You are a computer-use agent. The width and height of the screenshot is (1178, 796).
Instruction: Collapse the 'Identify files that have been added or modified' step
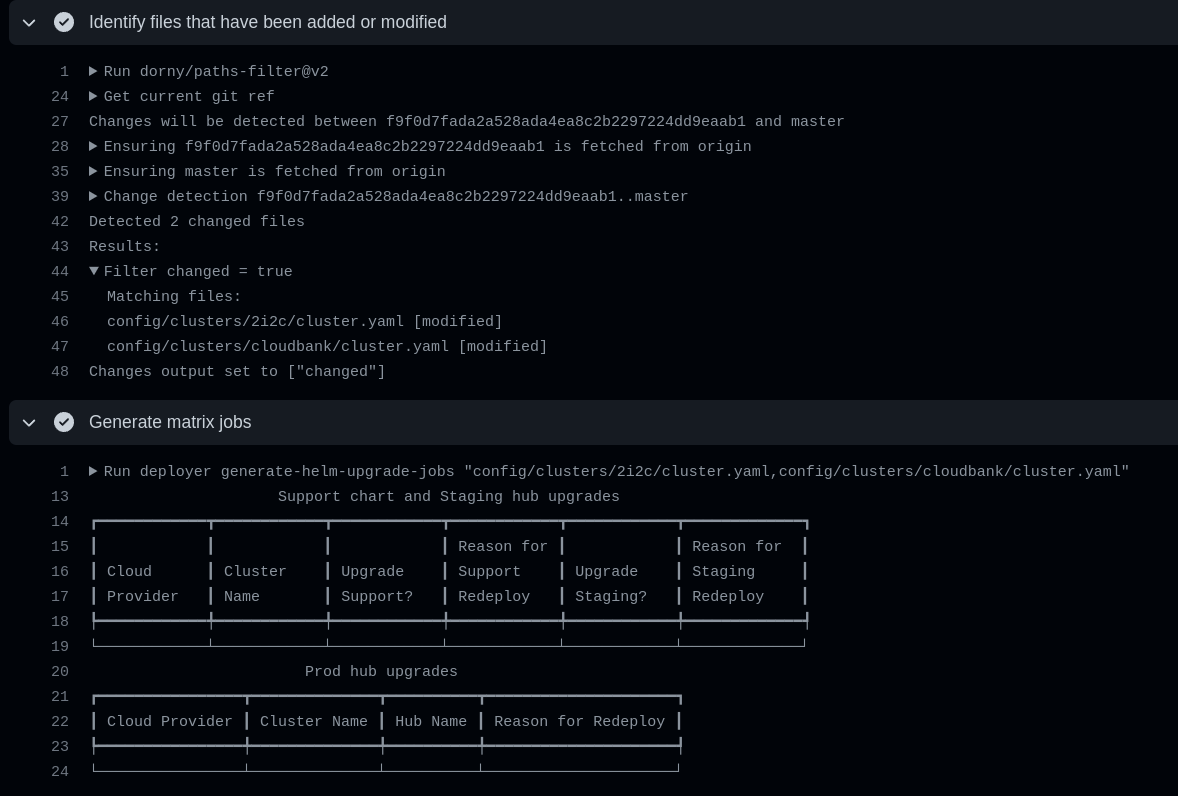click(x=29, y=22)
